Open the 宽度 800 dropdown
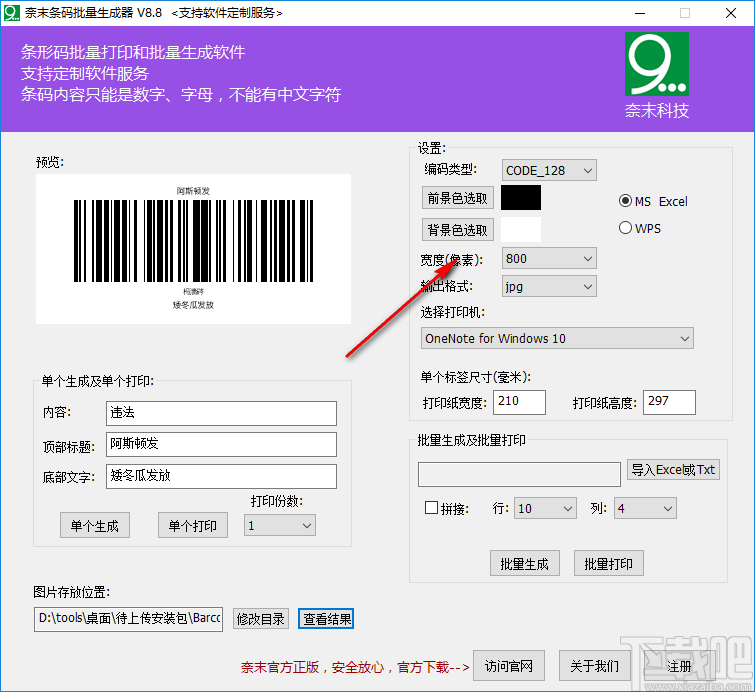Viewport: 755px width, 692px height. tap(549, 259)
